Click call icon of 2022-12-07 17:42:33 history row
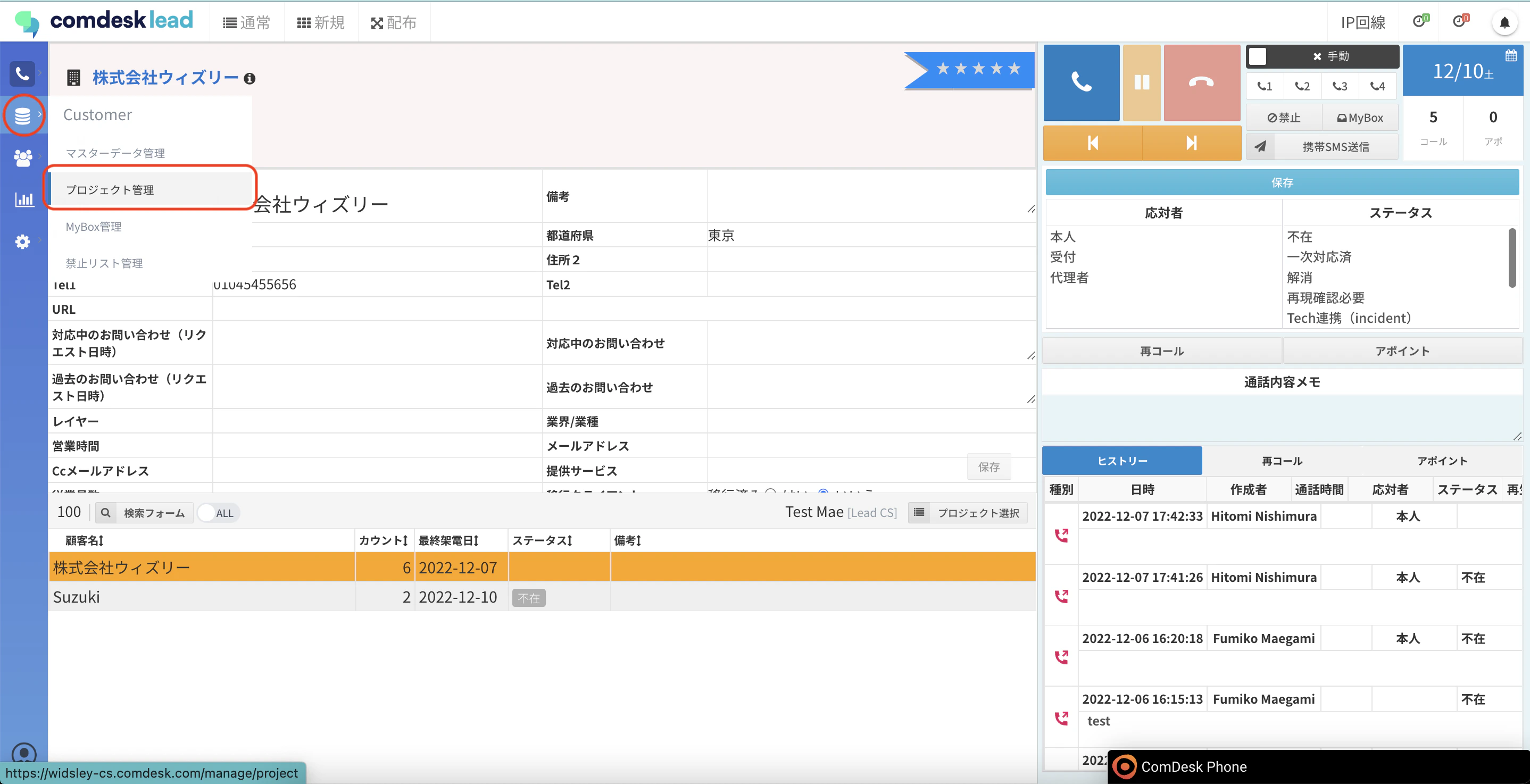 click(1061, 535)
